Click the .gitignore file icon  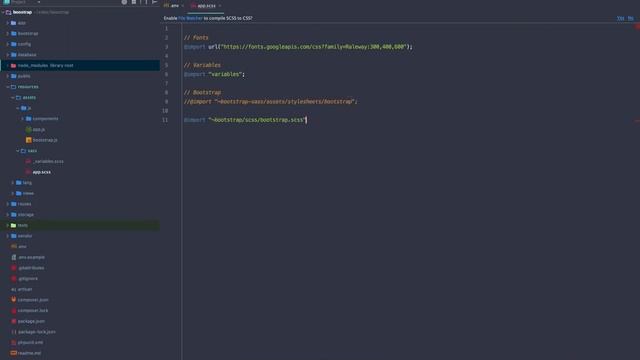(x=13, y=278)
